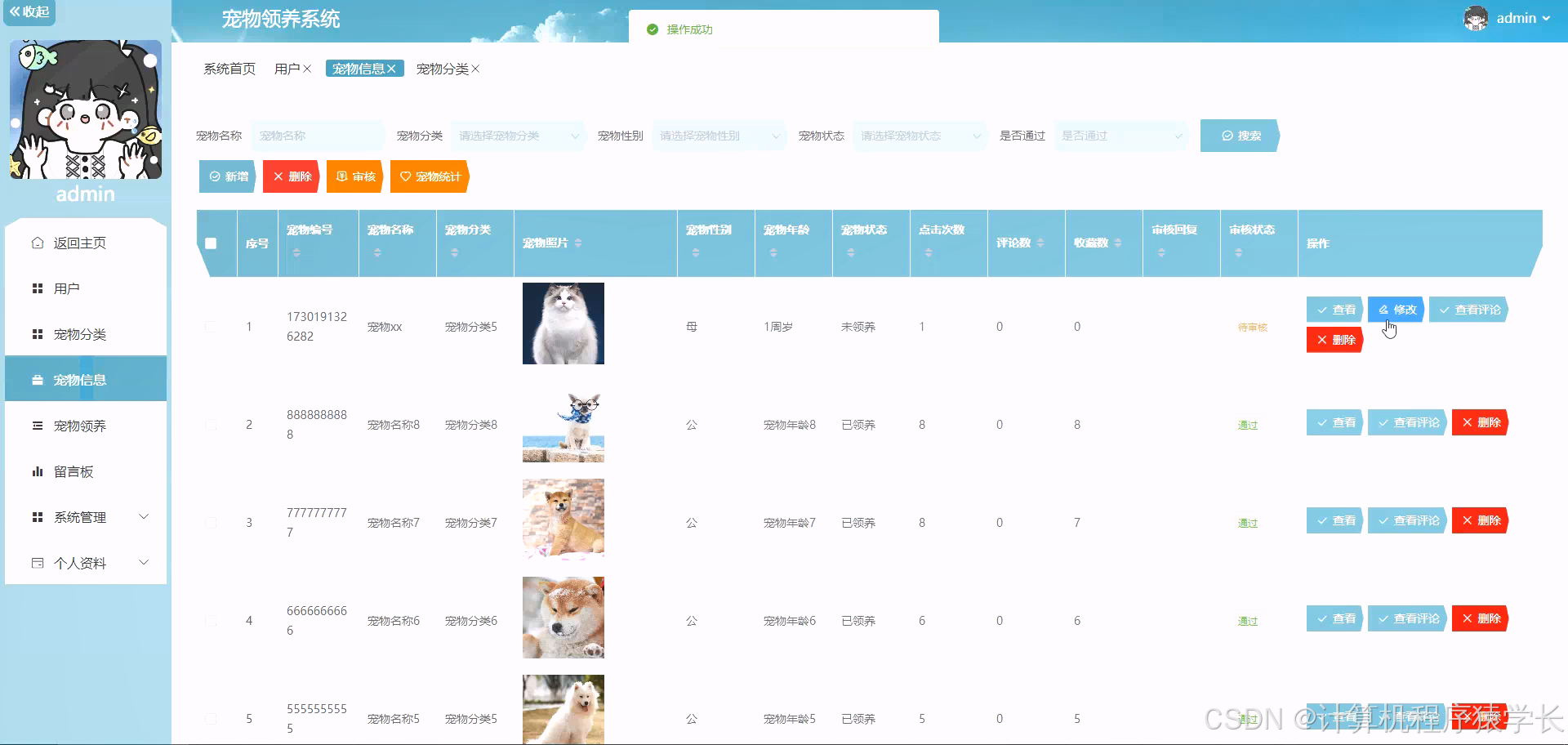Click the cat photo thumbnail in first row
Screen dimensions: 1568x745
(x=563, y=323)
